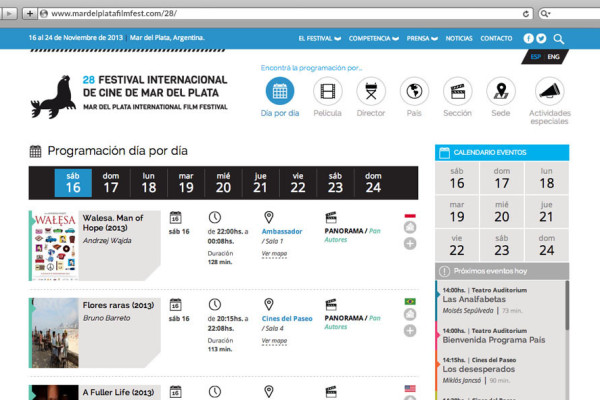600x400 pixels.
Task: Browse programming by Sede map pin icon
Action: 501,91
